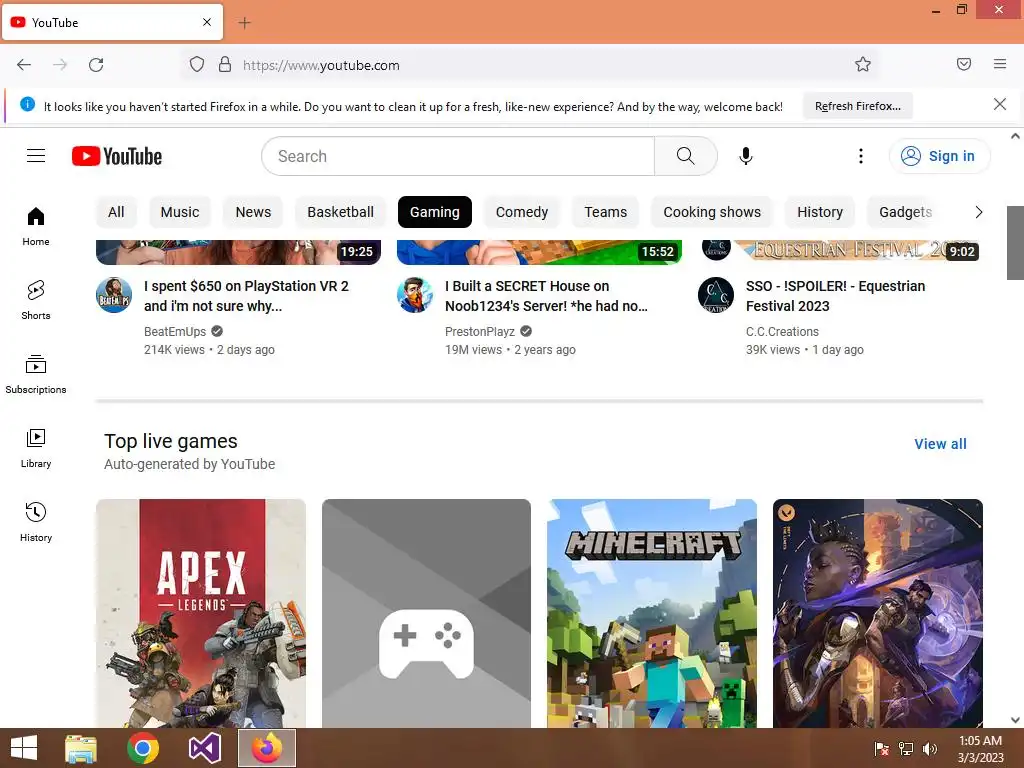
Task: Open the Save to Pocket icon
Action: click(x=964, y=64)
